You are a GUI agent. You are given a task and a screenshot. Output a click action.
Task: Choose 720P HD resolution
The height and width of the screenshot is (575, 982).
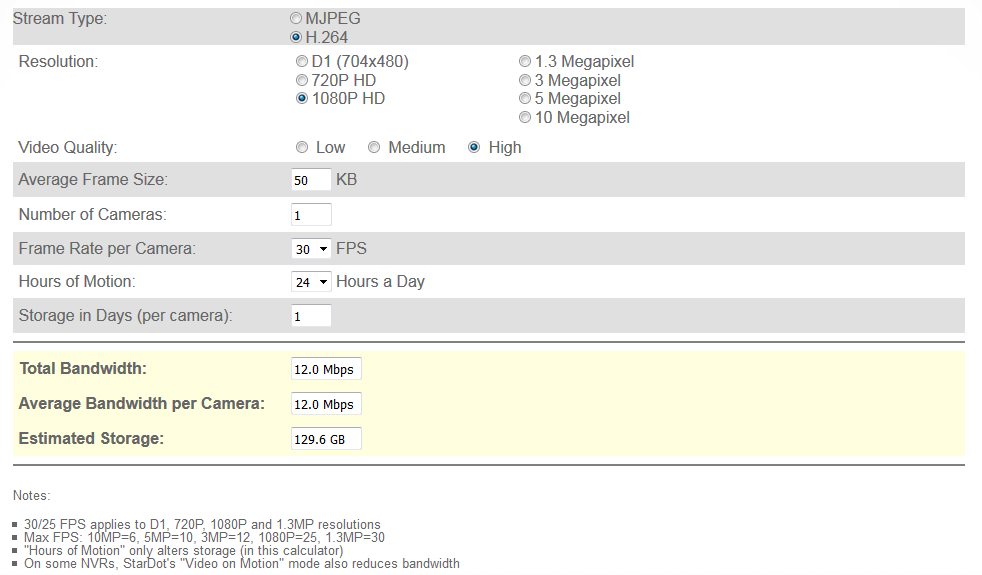coord(302,80)
